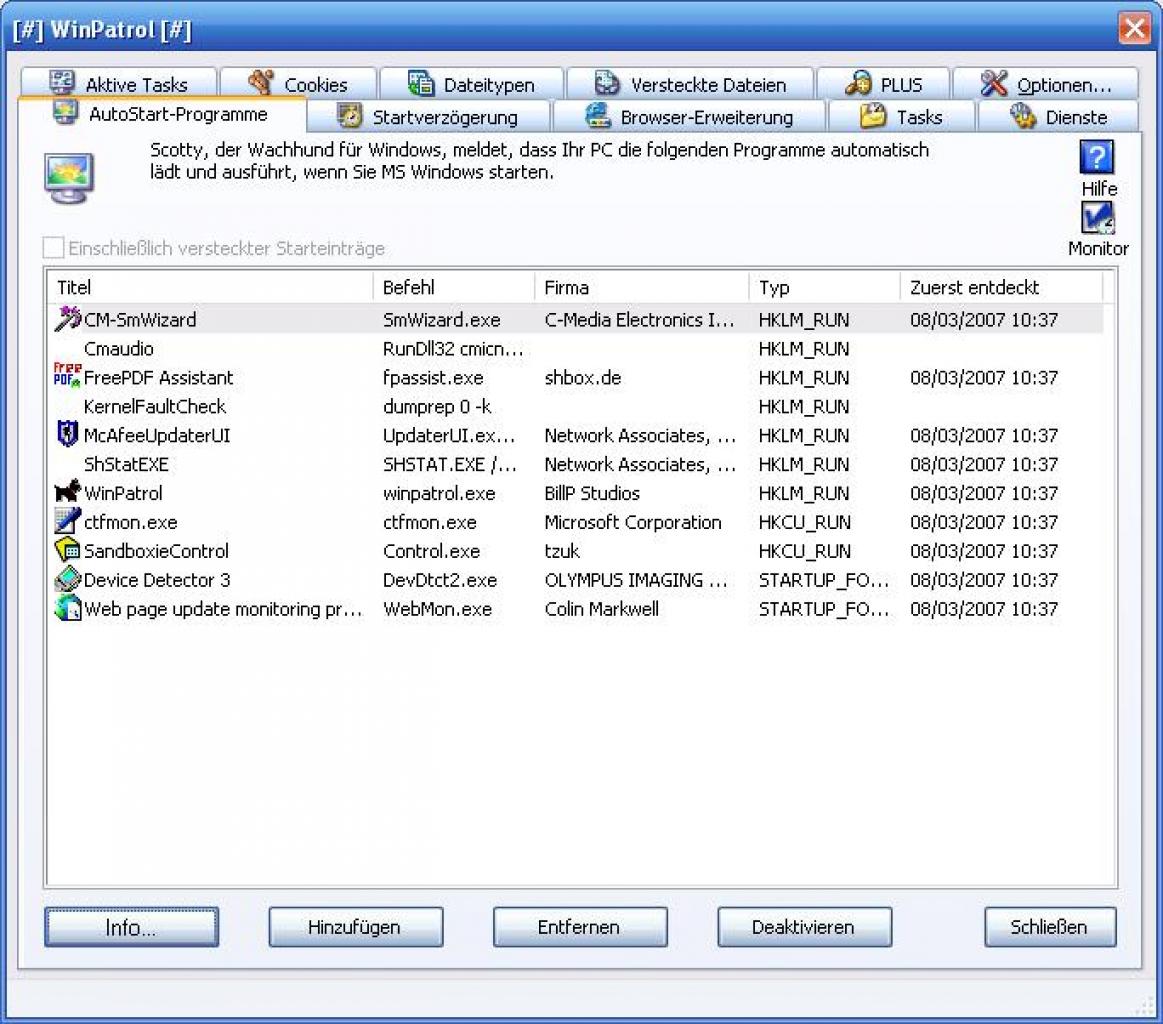Click the Microsoft Corporation company cell

coord(633,522)
